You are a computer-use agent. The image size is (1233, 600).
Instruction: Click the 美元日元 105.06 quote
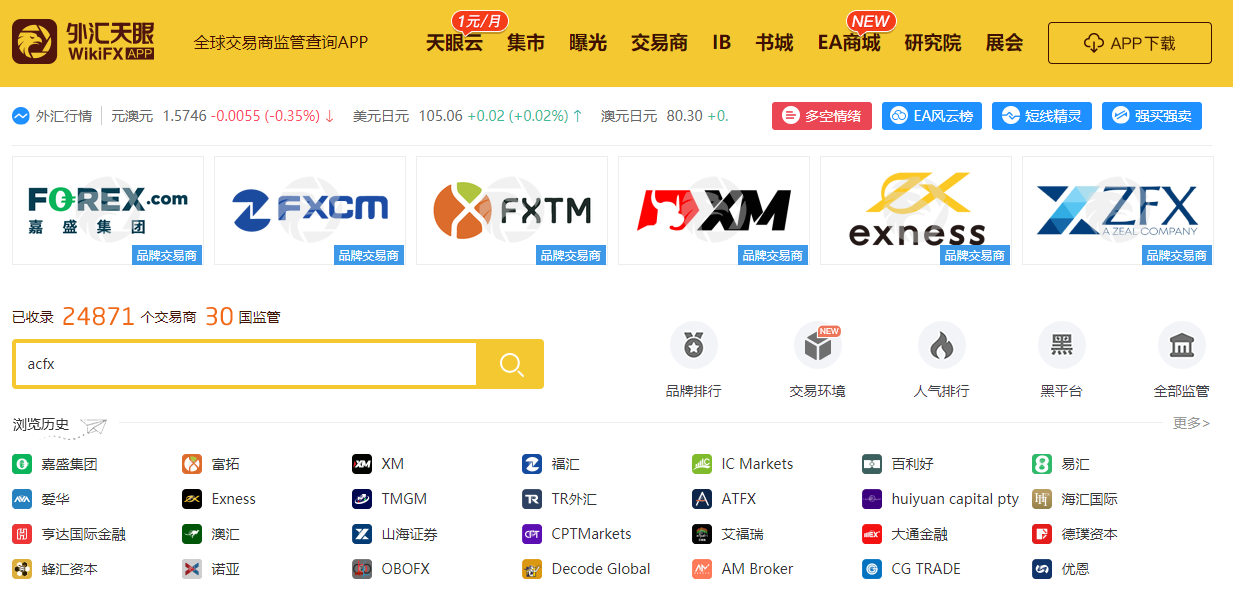pos(468,116)
